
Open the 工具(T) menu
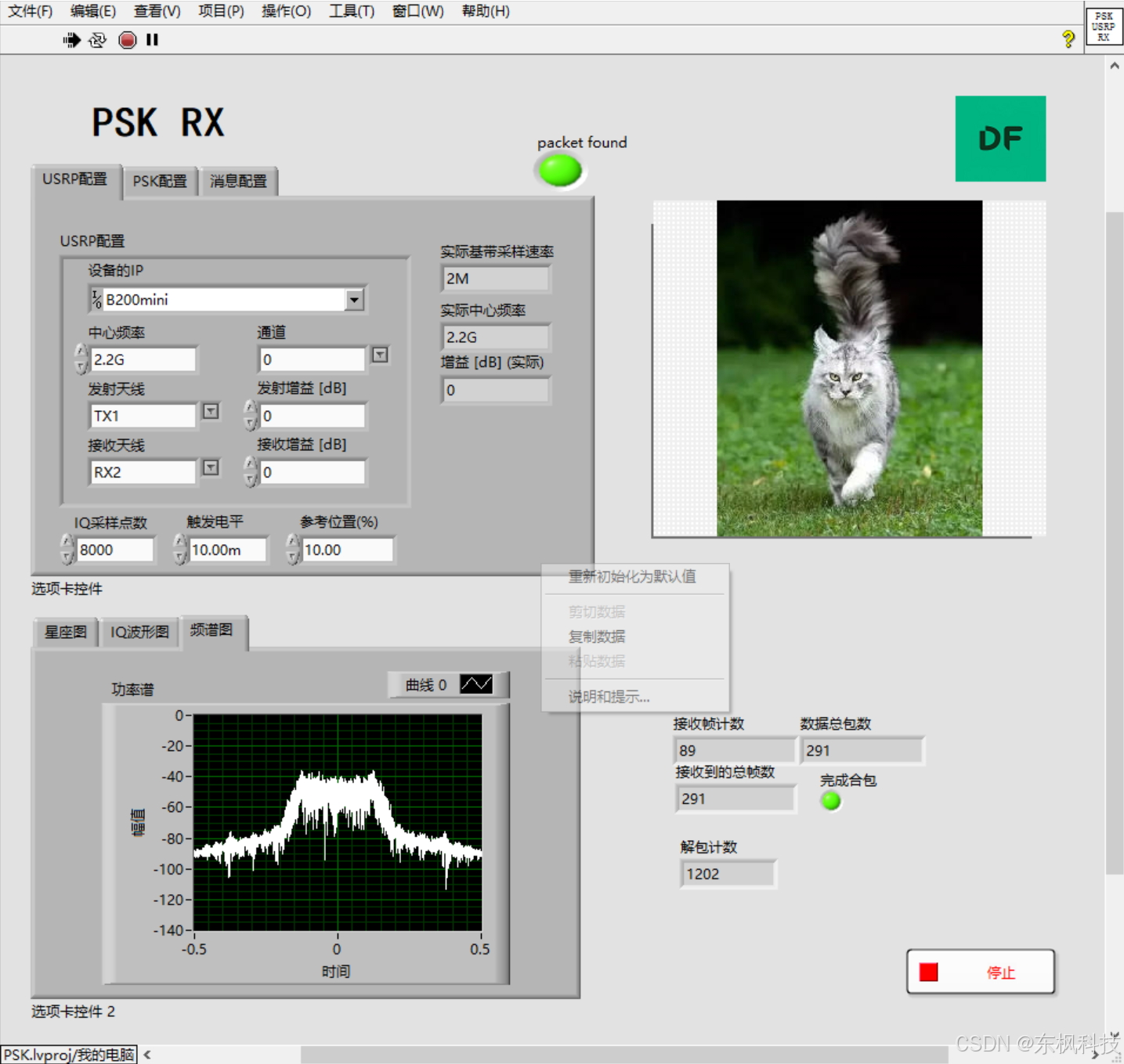tap(351, 11)
